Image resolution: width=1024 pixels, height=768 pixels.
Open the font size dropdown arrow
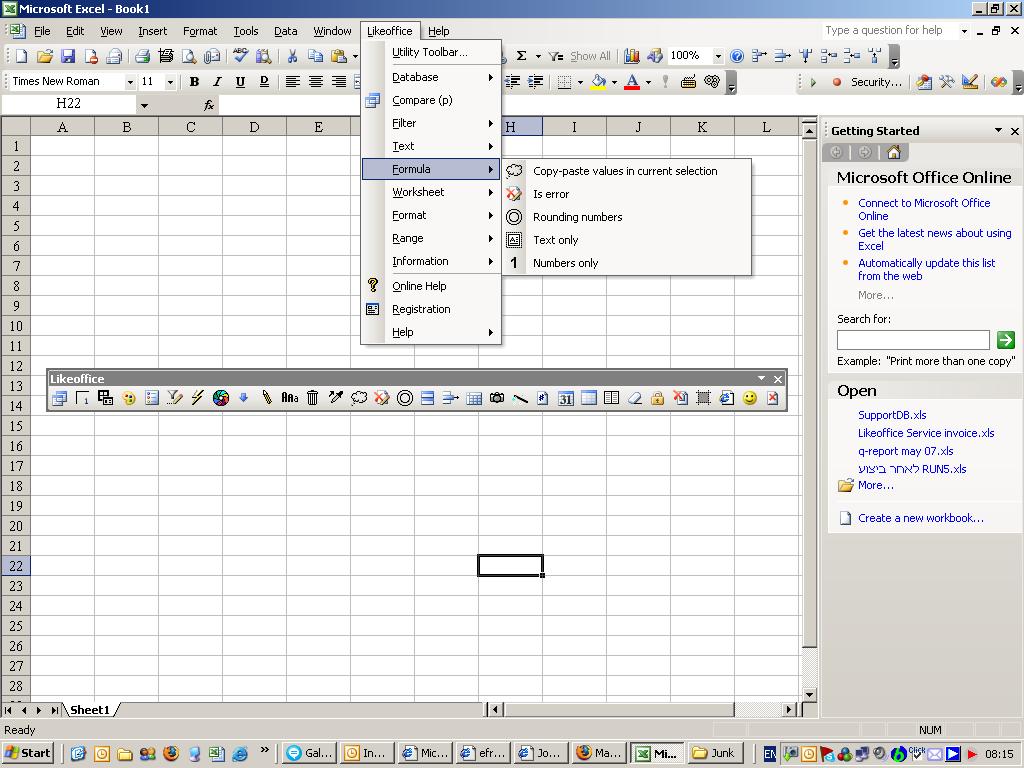170,82
